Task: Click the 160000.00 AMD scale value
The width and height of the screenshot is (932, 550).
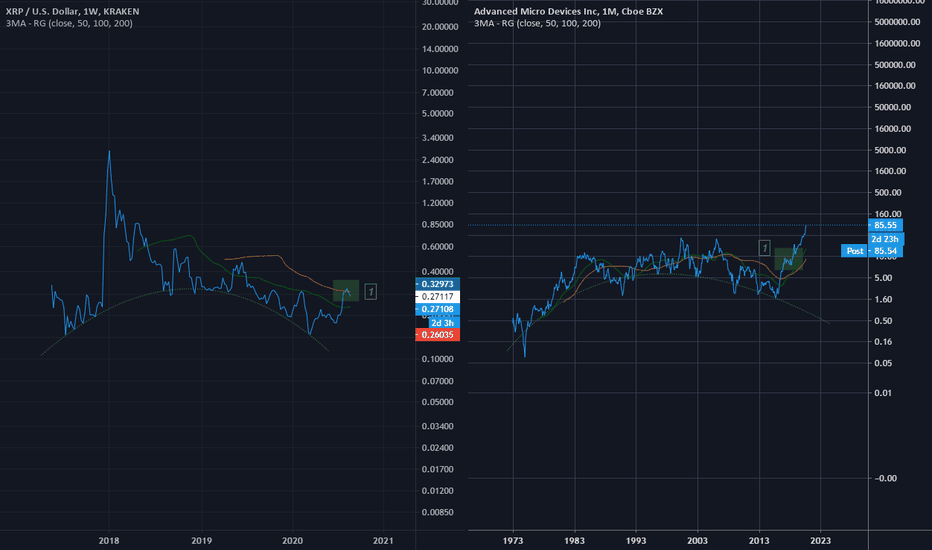Action: point(895,86)
